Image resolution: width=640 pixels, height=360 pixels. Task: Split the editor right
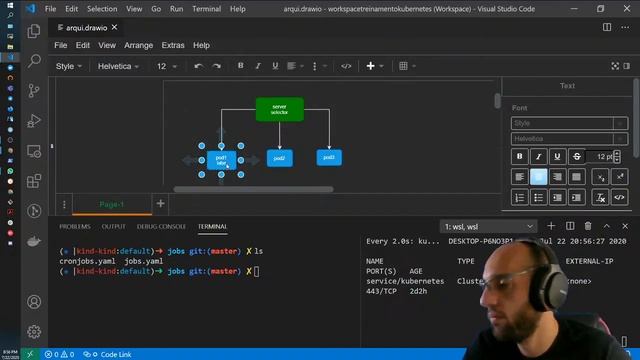click(x=607, y=27)
